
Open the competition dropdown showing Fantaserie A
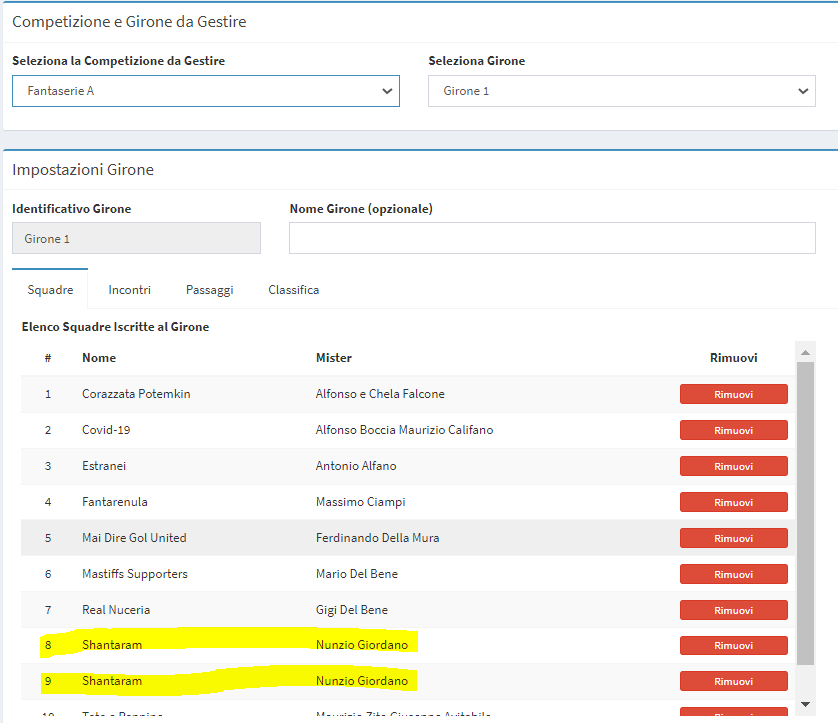pyautogui.click(x=205, y=91)
